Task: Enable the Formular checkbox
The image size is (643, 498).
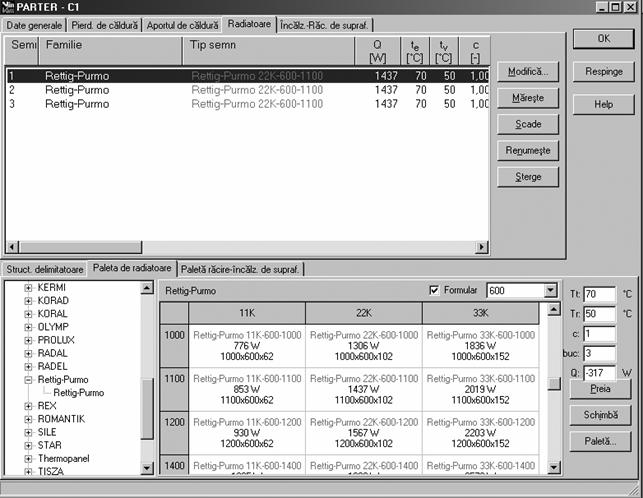Action: [x=433, y=290]
